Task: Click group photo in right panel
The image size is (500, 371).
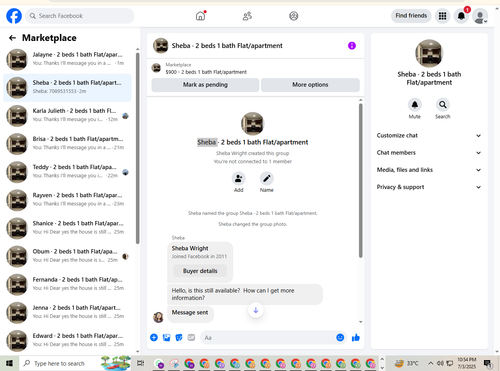Action: coord(429,53)
